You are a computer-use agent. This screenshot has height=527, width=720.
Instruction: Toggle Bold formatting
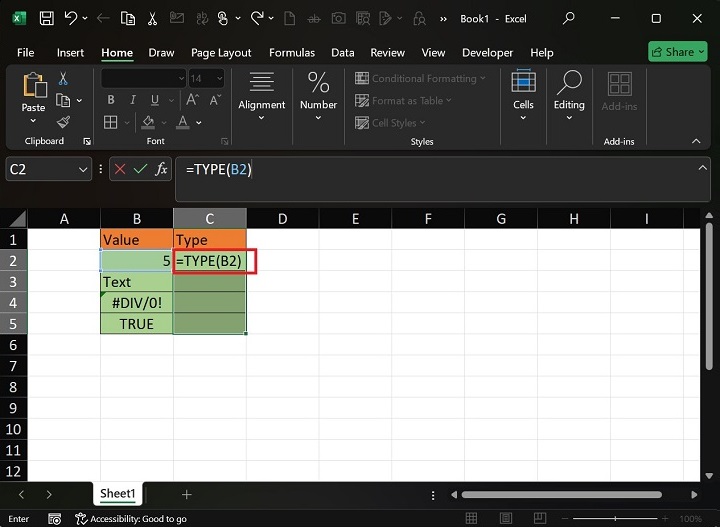[x=111, y=100]
